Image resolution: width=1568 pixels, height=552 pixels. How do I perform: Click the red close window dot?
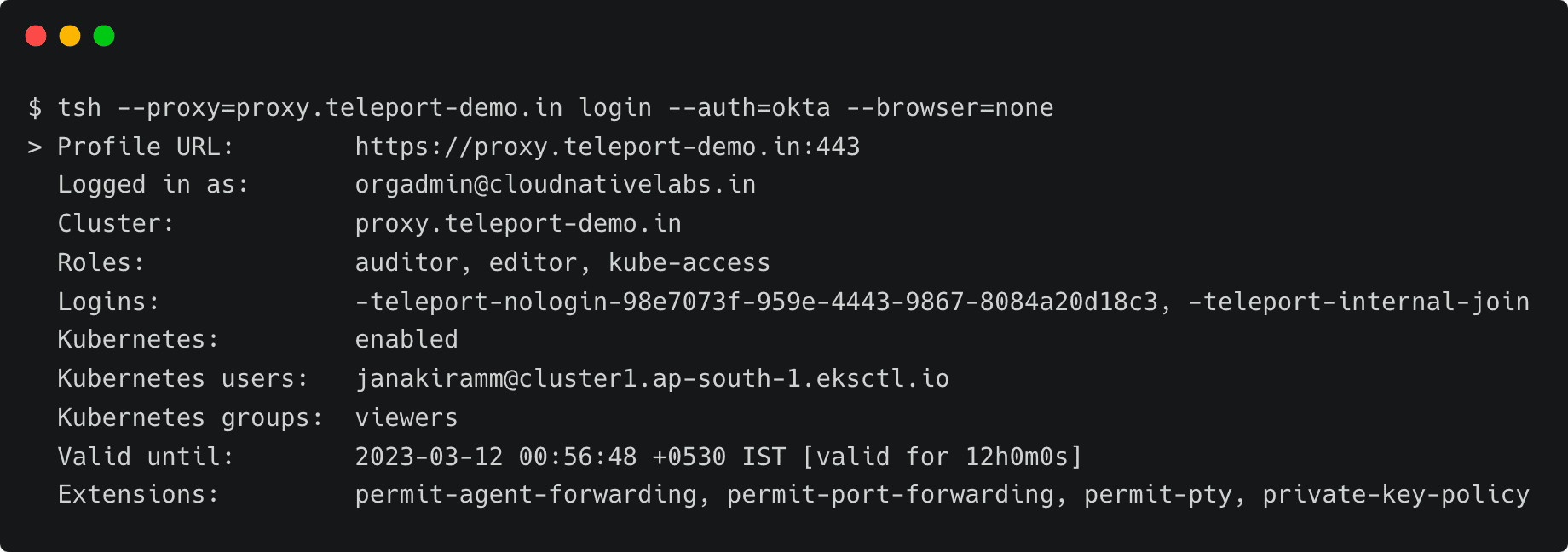pos(36,36)
